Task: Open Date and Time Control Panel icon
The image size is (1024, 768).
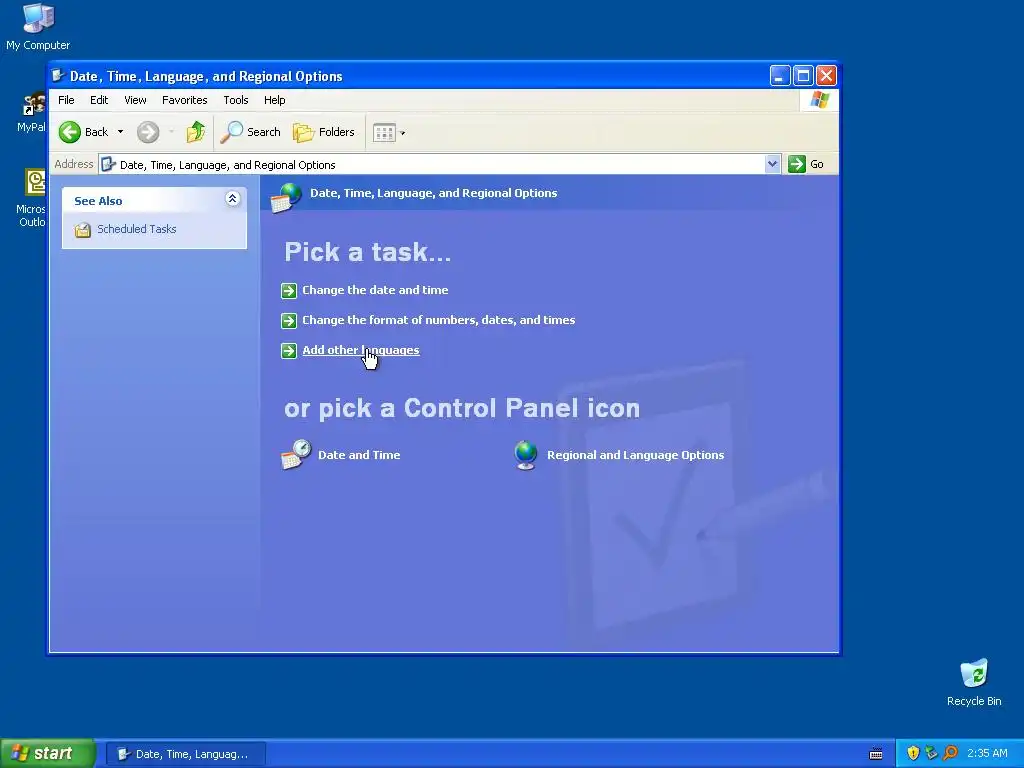Action: [x=296, y=455]
